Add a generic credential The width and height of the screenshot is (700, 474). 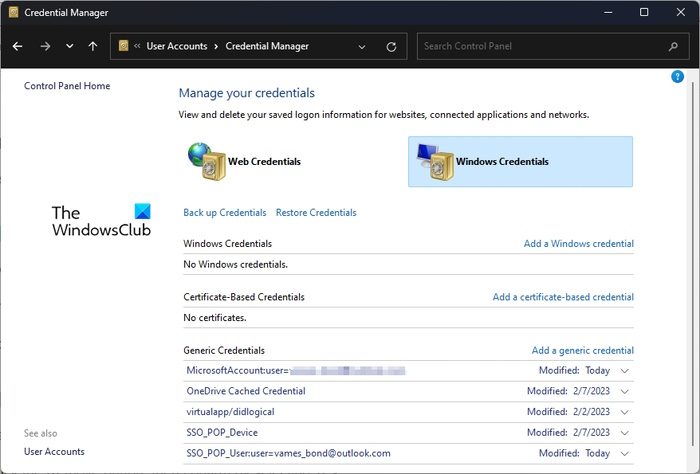point(582,351)
